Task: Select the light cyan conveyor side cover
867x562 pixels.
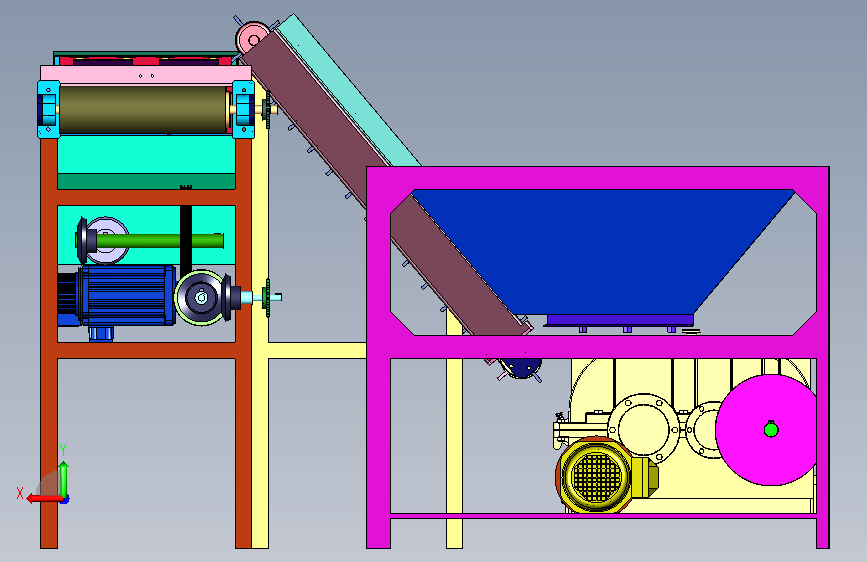Action: pos(348,91)
